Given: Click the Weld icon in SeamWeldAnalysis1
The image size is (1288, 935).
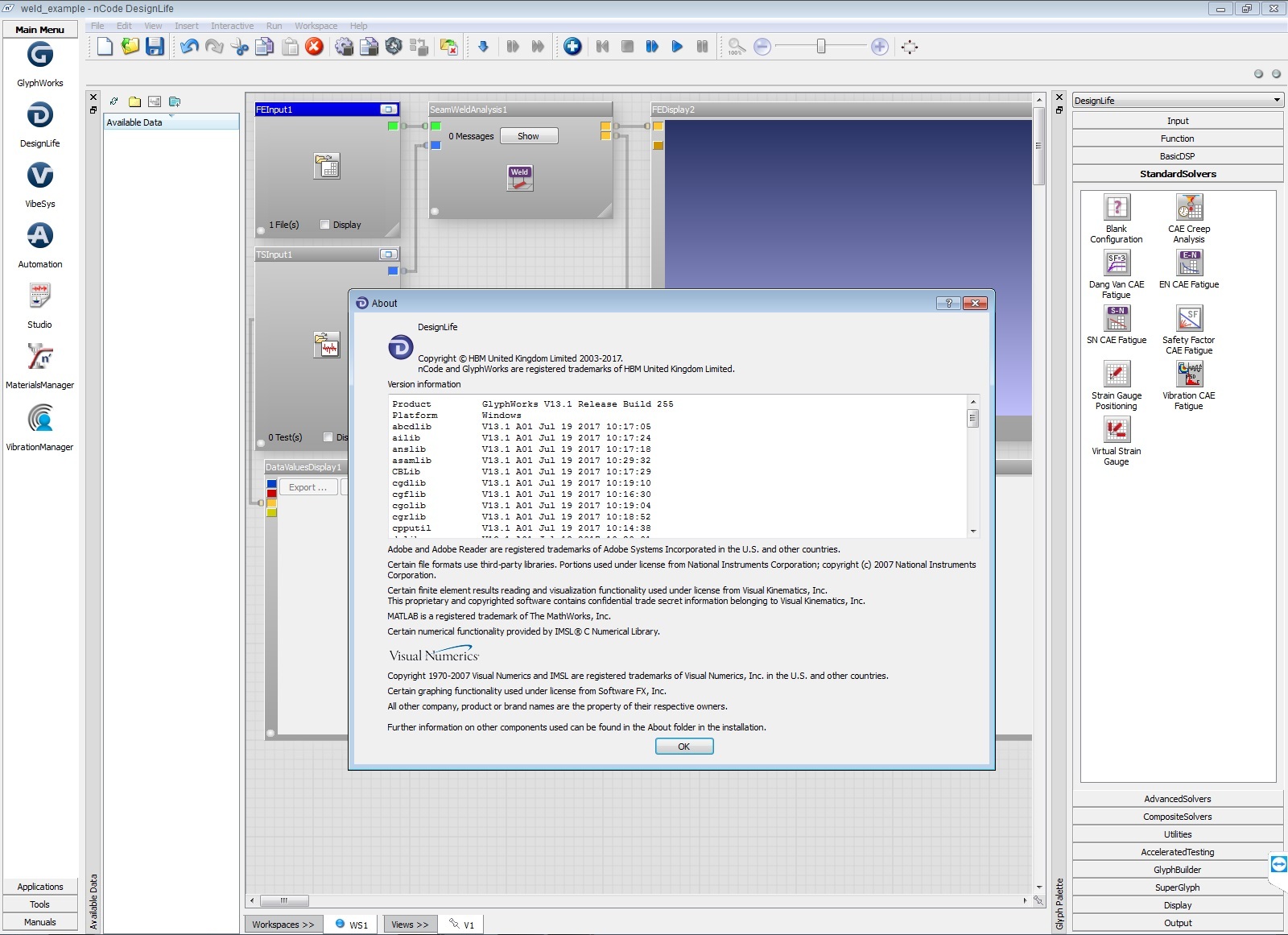Looking at the screenshot, I should 520,178.
